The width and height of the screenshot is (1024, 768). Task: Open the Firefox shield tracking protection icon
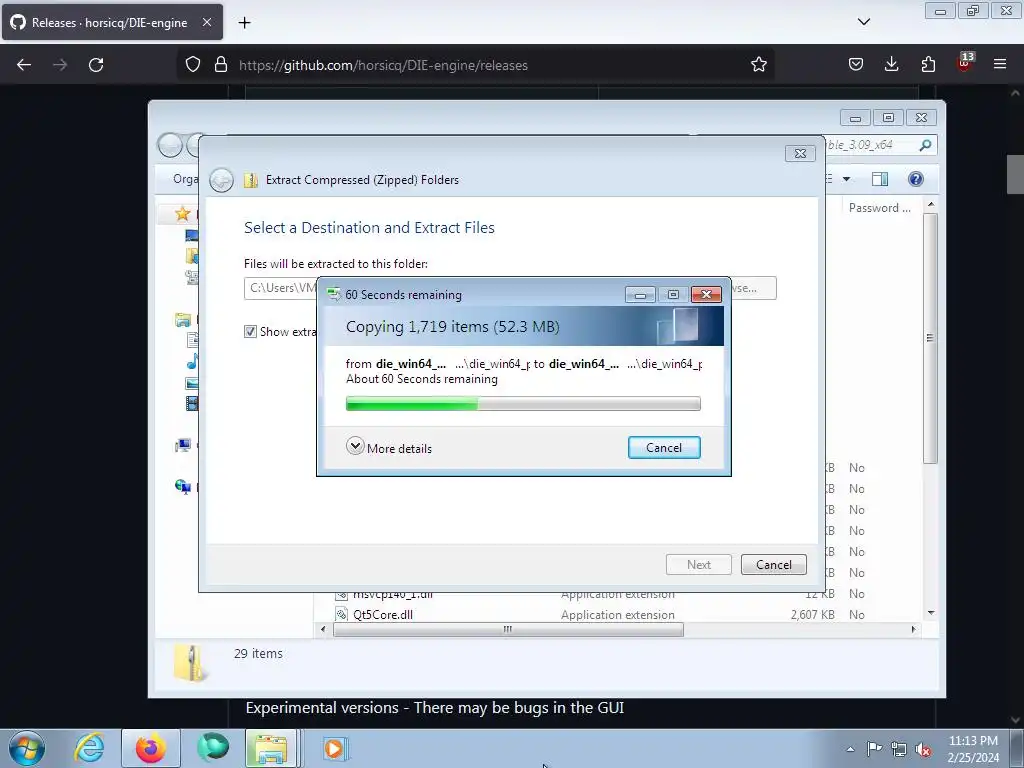point(193,65)
